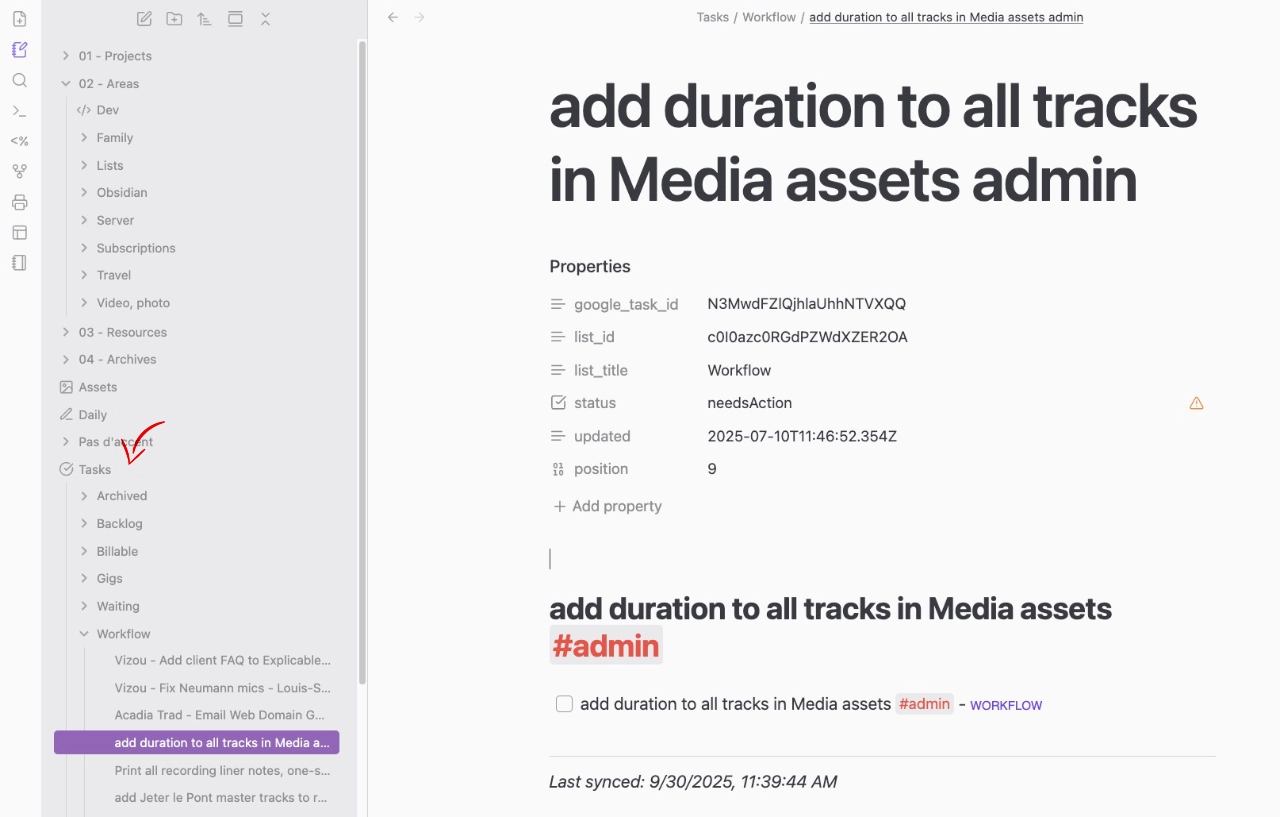Image resolution: width=1280 pixels, height=817 pixels.
Task: Click the Workflow breadcrumb in the header
Action: (x=768, y=17)
